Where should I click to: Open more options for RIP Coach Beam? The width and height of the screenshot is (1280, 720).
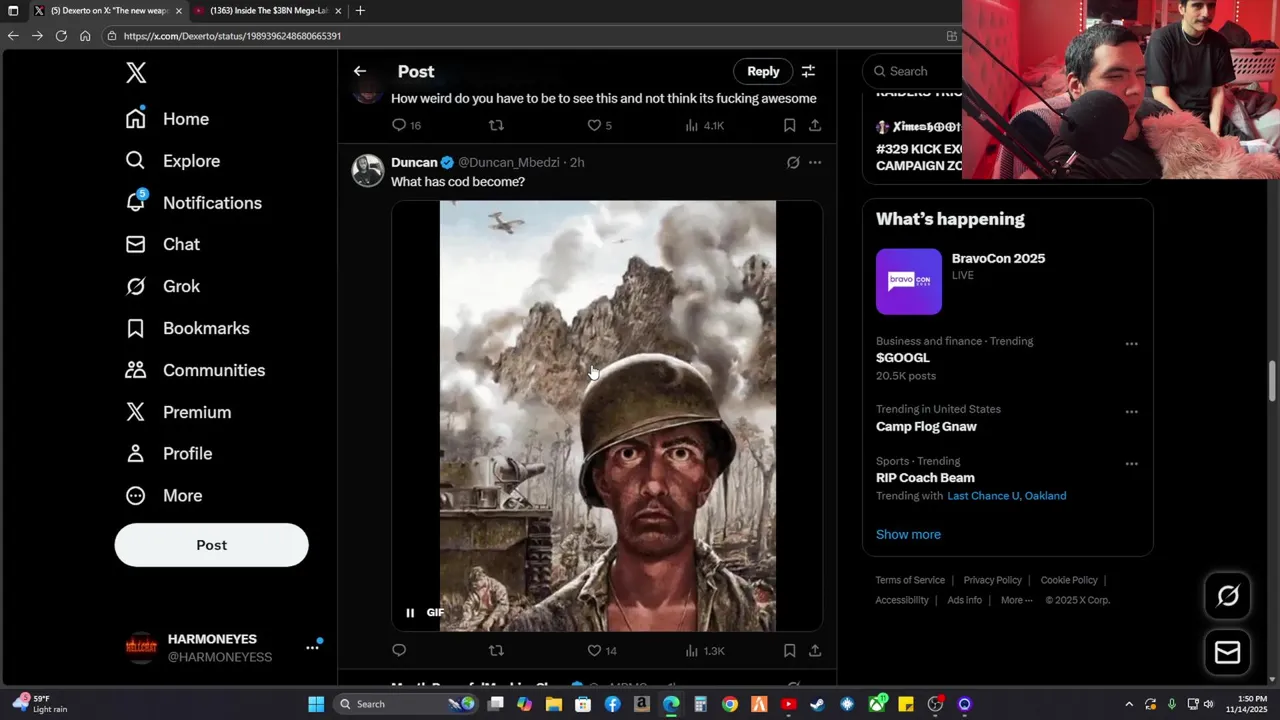pos(1131,464)
